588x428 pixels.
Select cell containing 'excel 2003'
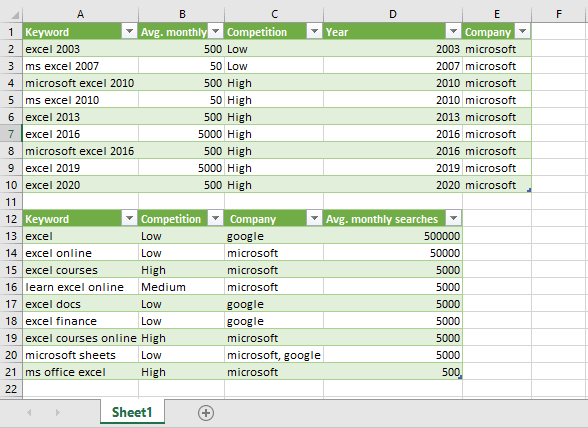pyautogui.click(x=80, y=49)
